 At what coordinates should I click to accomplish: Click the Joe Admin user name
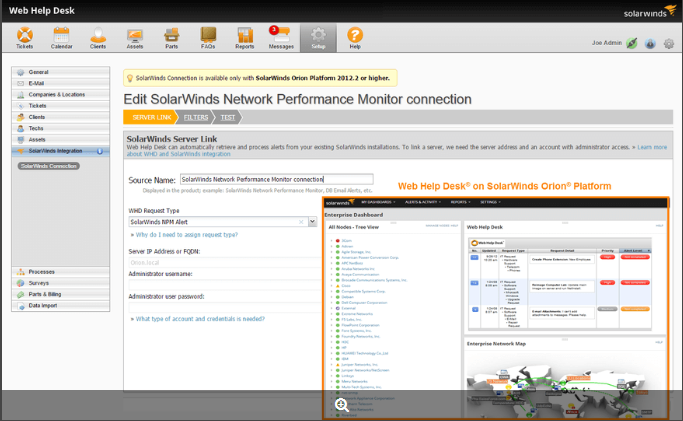[606, 43]
